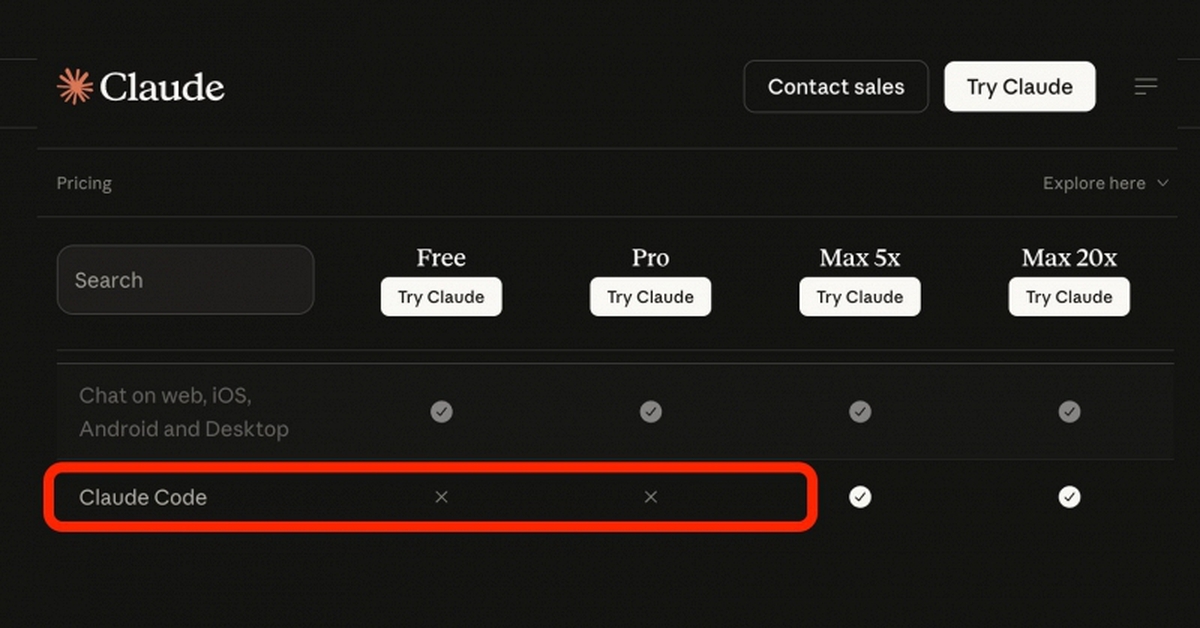Click Max 20x Claude Code checkmark

pos(1070,497)
